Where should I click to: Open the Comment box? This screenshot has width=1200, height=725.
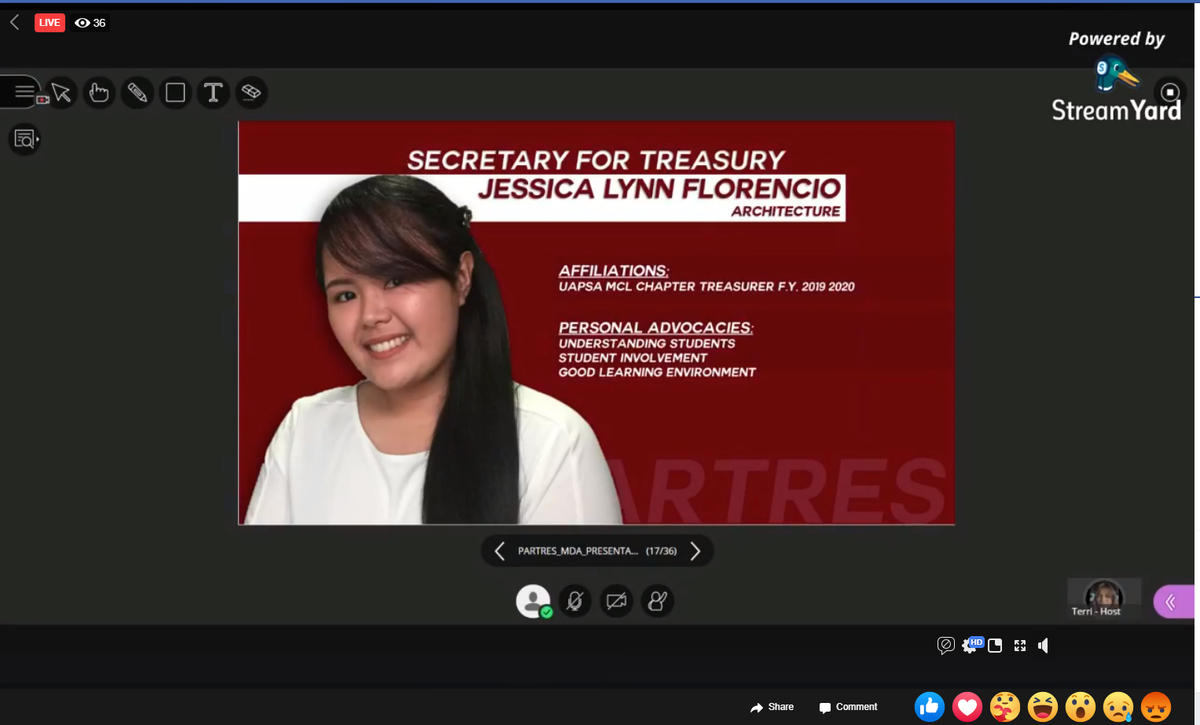tap(848, 707)
